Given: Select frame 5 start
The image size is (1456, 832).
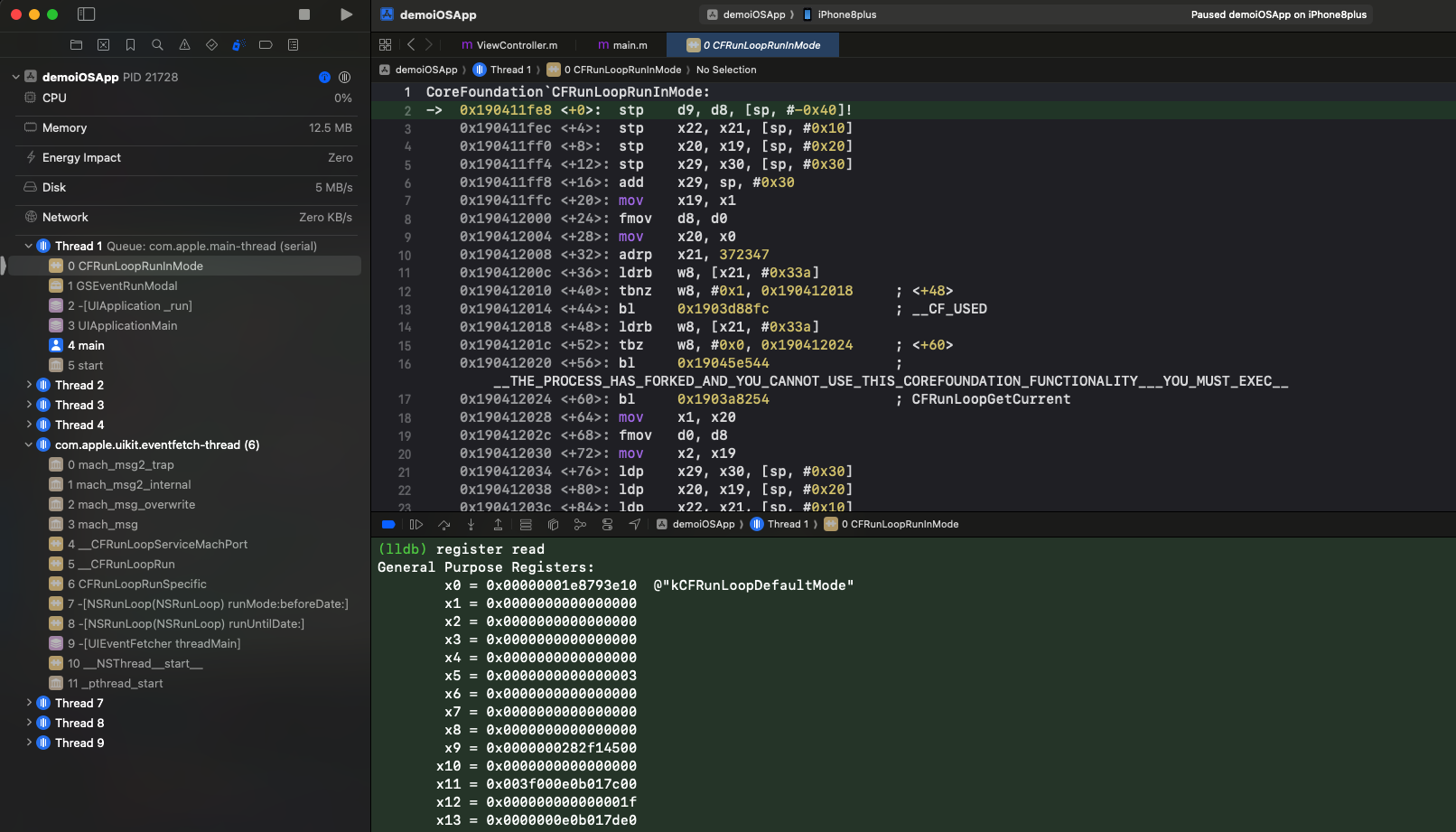Looking at the screenshot, I should click(x=184, y=365).
